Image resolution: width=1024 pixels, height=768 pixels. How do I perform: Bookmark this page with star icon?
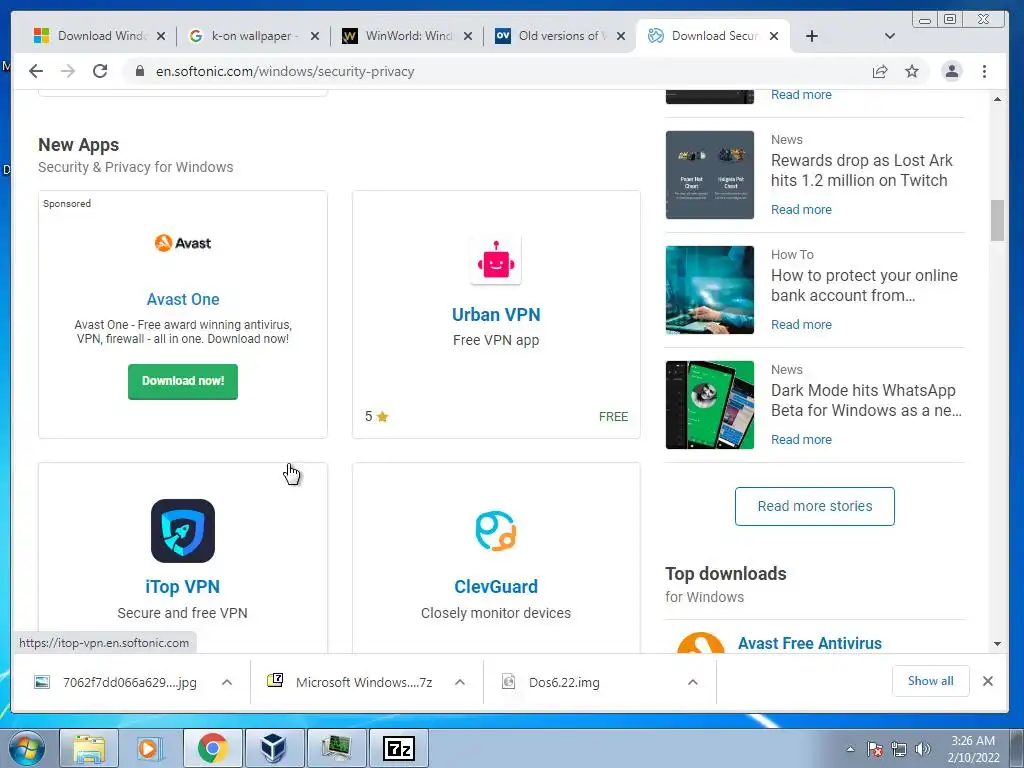click(912, 71)
